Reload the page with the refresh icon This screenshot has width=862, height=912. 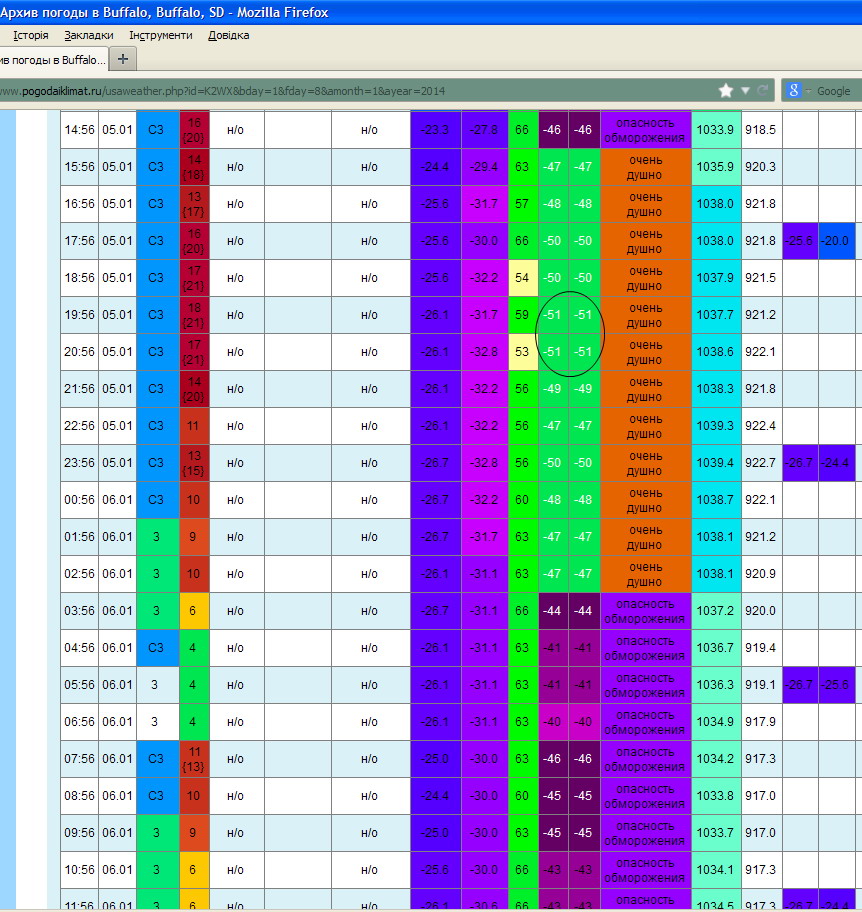coord(763,91)
